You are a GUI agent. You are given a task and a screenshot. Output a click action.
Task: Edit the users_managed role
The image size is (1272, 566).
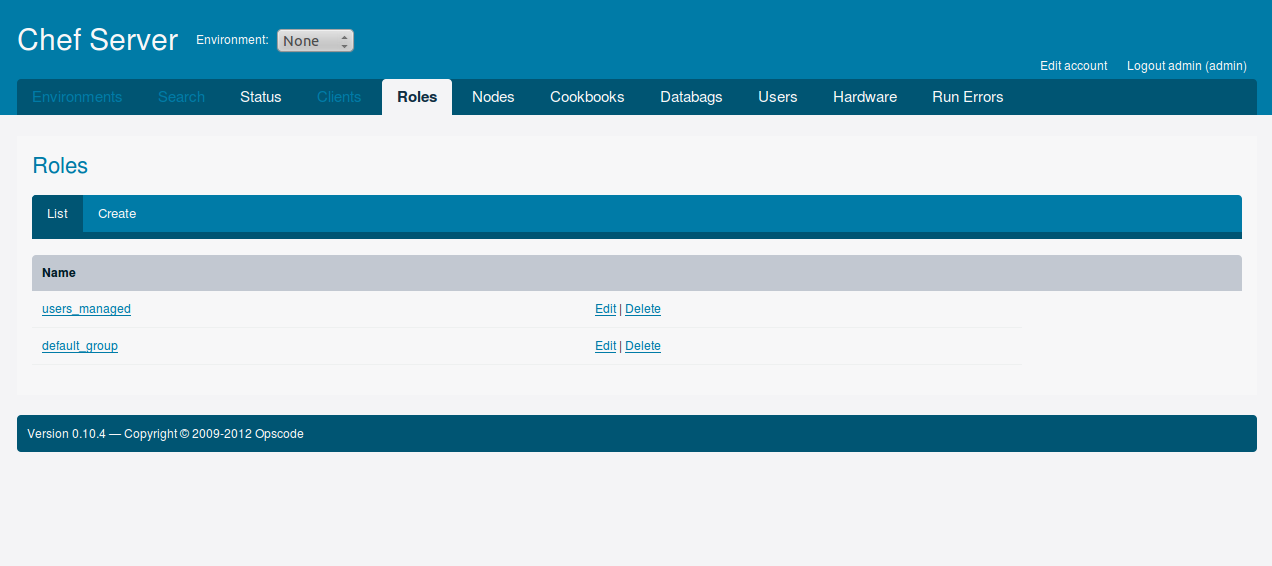click(605, 309)
